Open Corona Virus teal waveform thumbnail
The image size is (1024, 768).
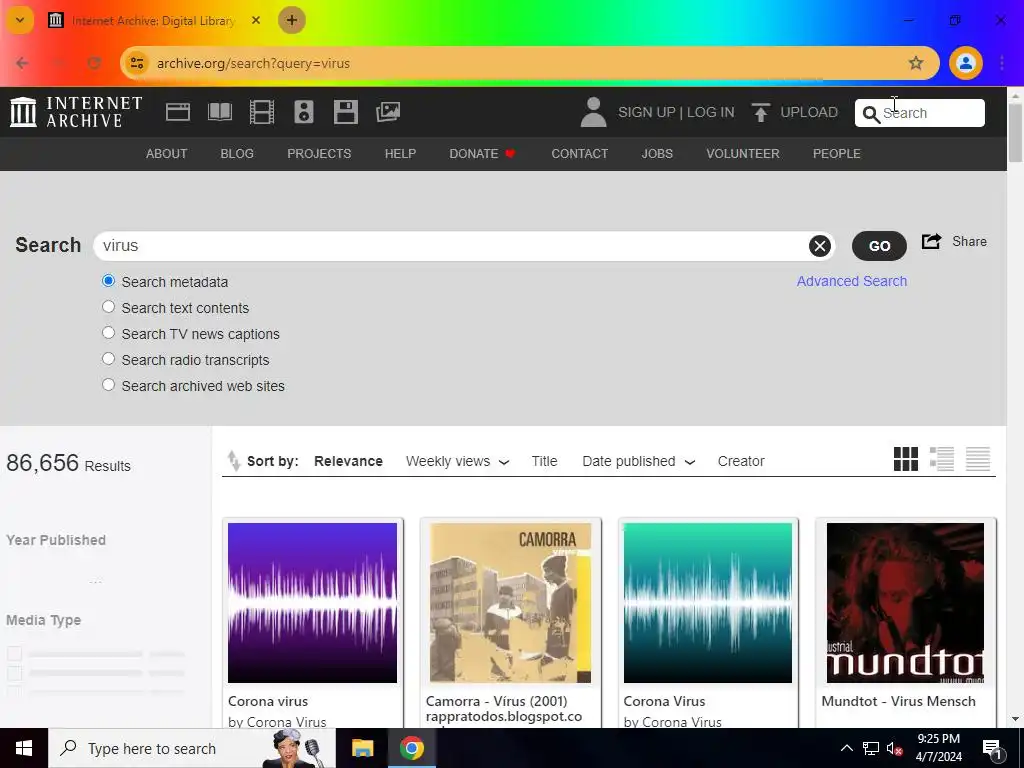[708, 602]
